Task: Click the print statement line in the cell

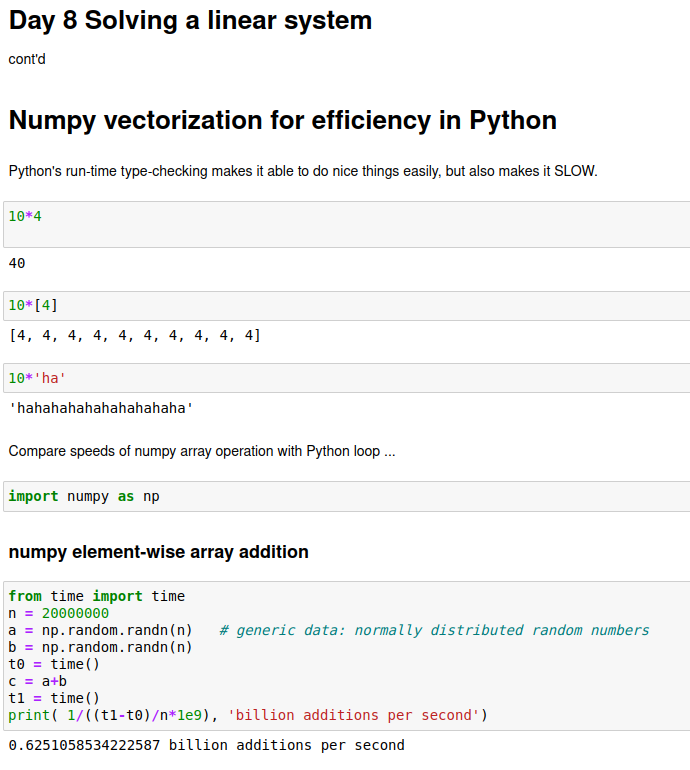Action: point(247,715)
